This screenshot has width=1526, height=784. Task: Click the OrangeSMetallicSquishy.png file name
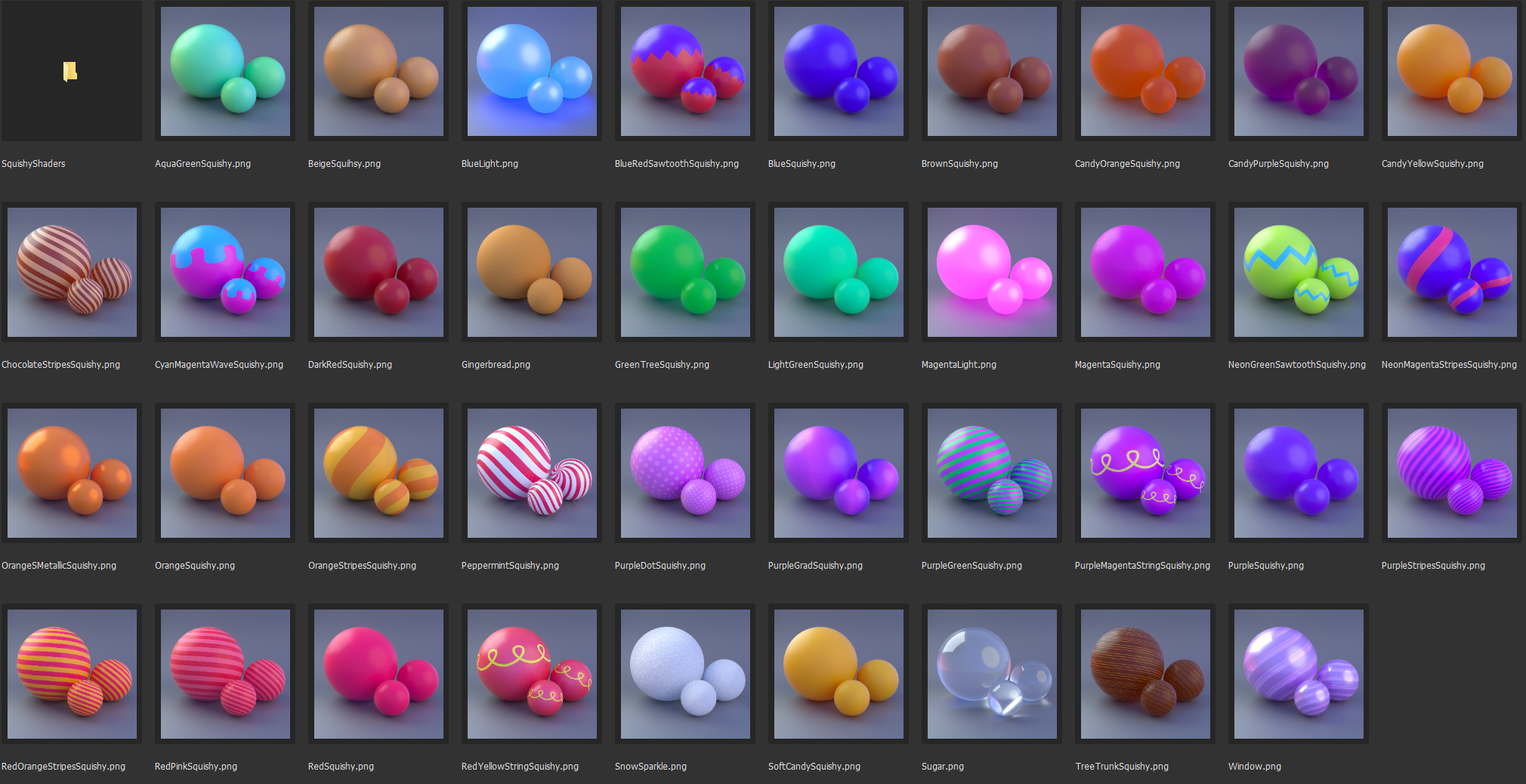(x=59, y=566)
